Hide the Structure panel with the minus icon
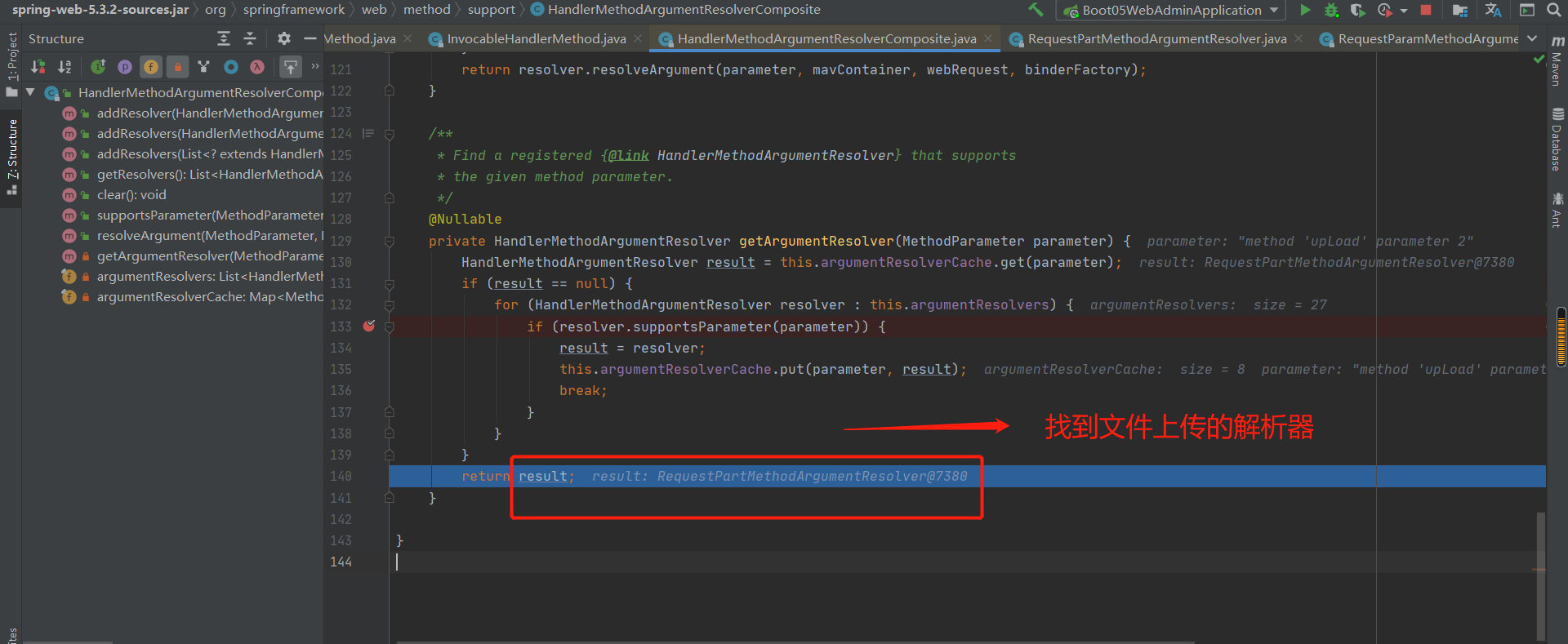This screenshot has width=1568, height=644. [310, 38]
